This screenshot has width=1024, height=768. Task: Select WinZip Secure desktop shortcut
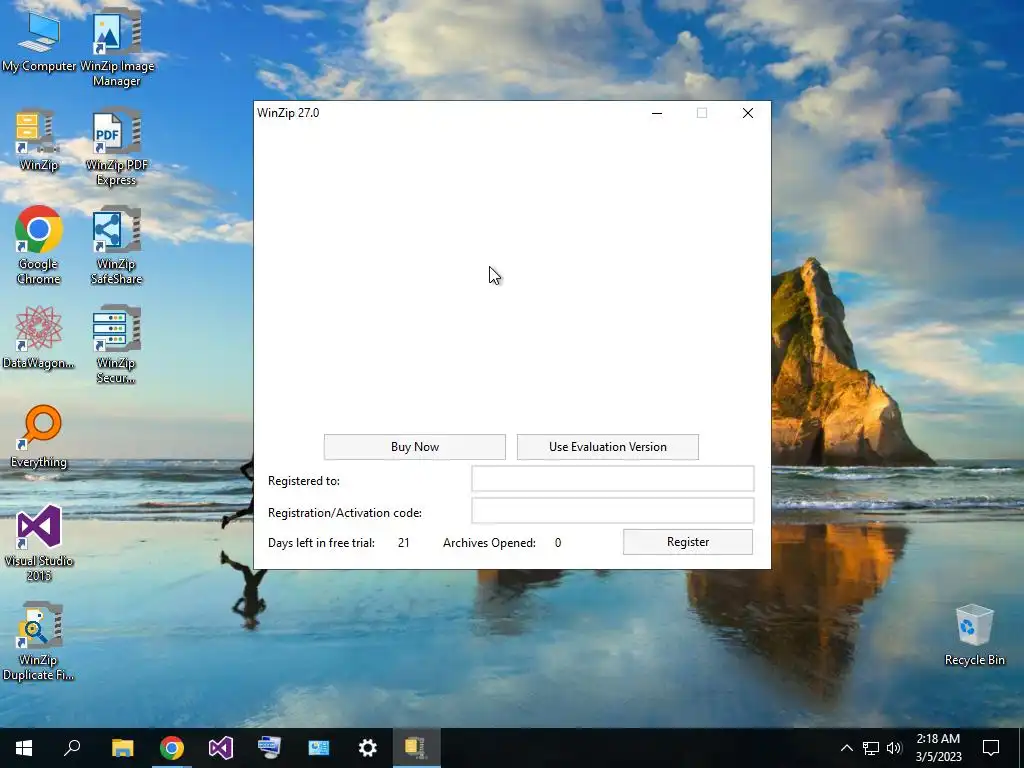[116, 344]
